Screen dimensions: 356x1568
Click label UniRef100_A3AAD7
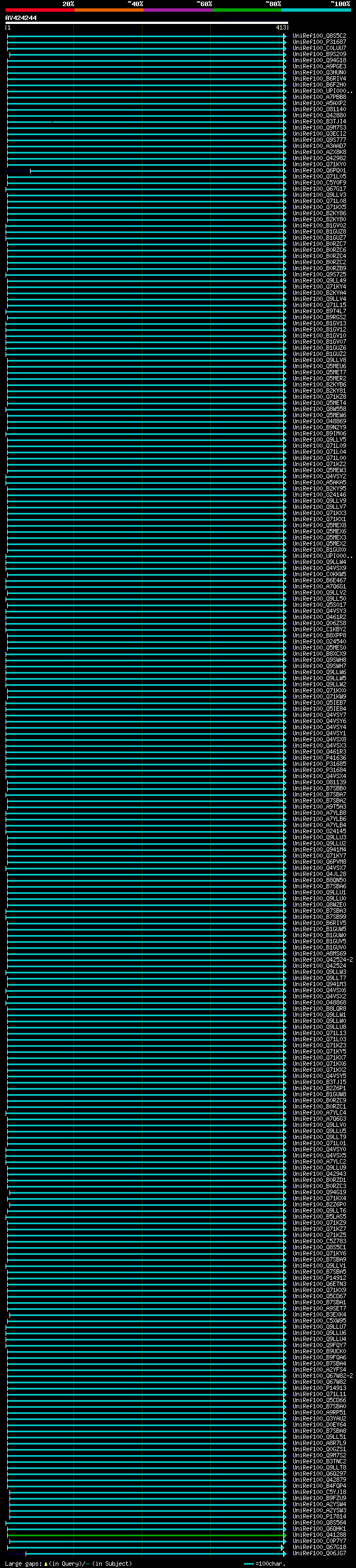[x=319, y=146]
